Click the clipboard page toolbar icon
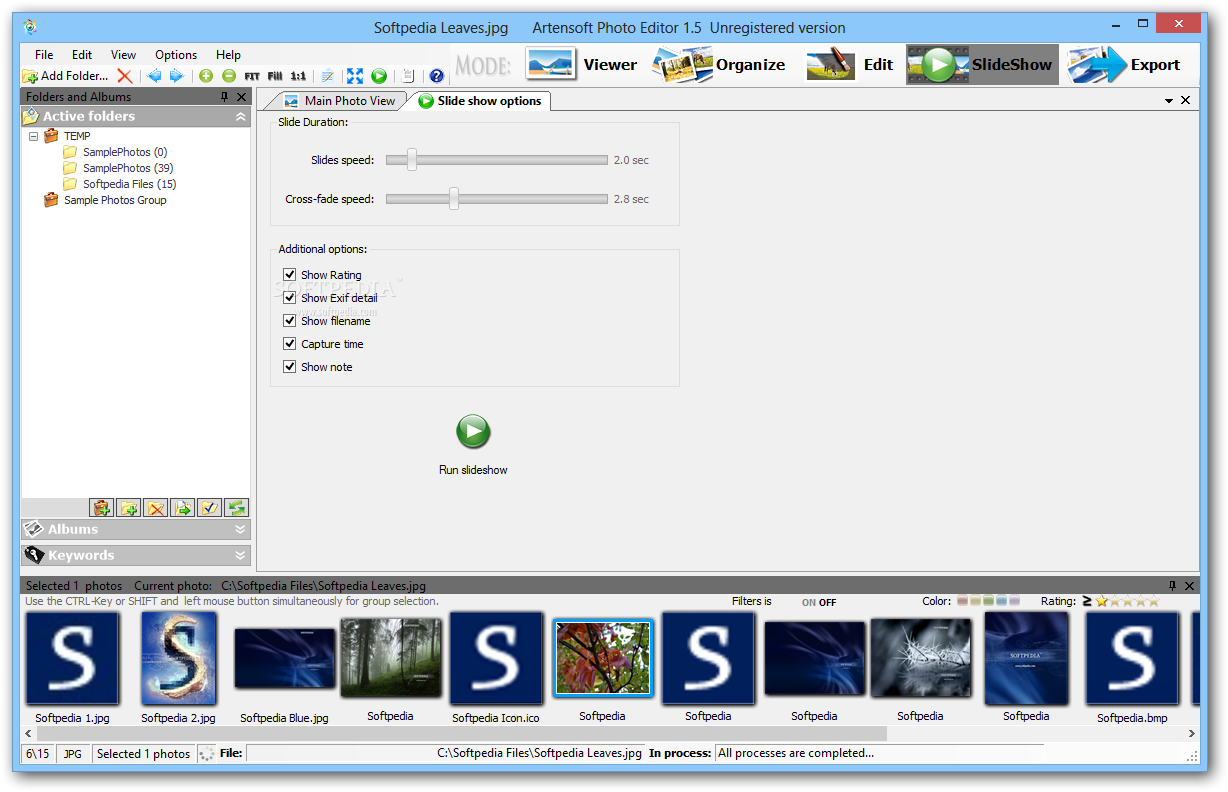Image resolution: width=1228 pixels, height=792 pixels. click(408, 76)
